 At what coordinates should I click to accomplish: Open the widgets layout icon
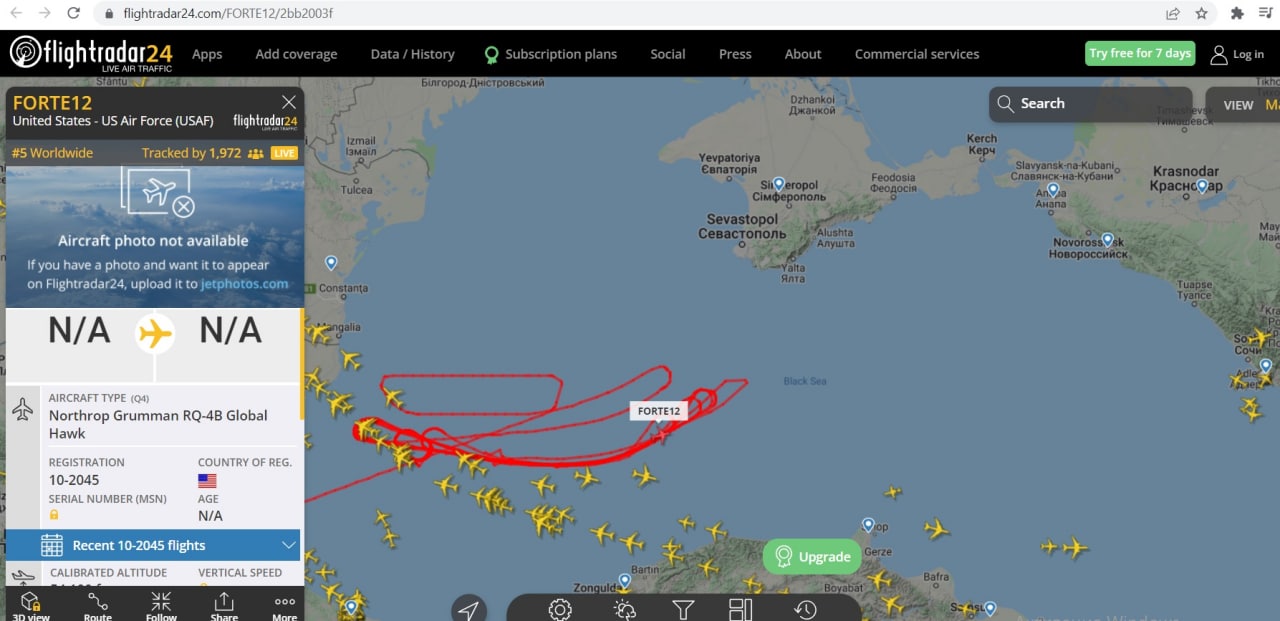741,609
